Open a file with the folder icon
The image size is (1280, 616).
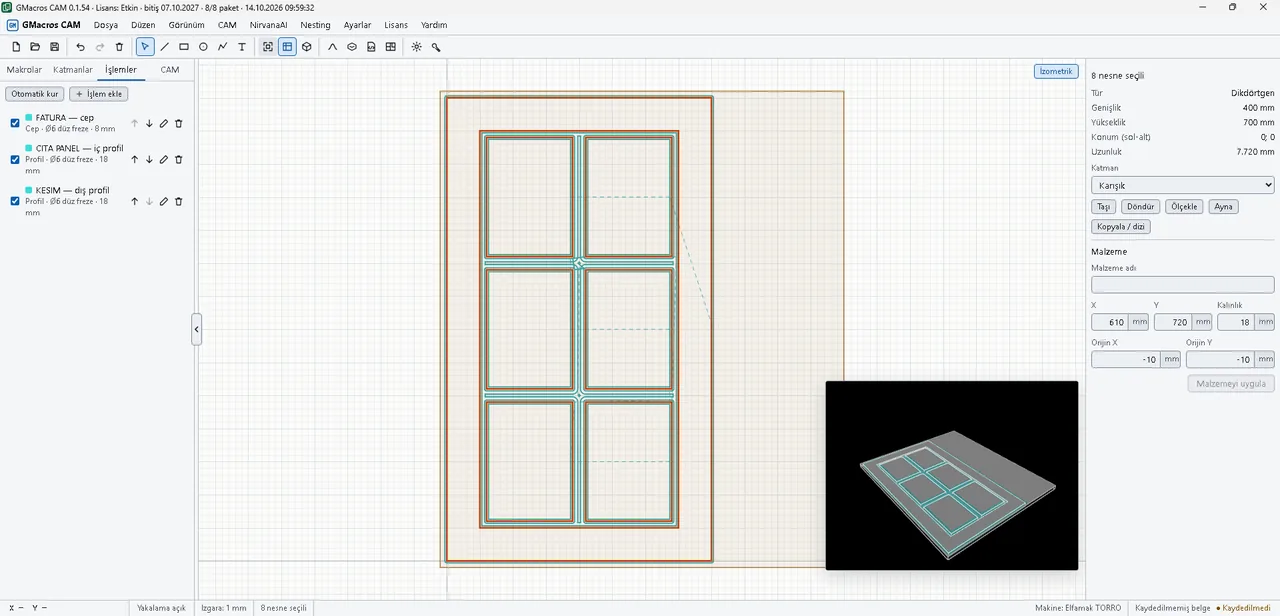coord(35,47)
